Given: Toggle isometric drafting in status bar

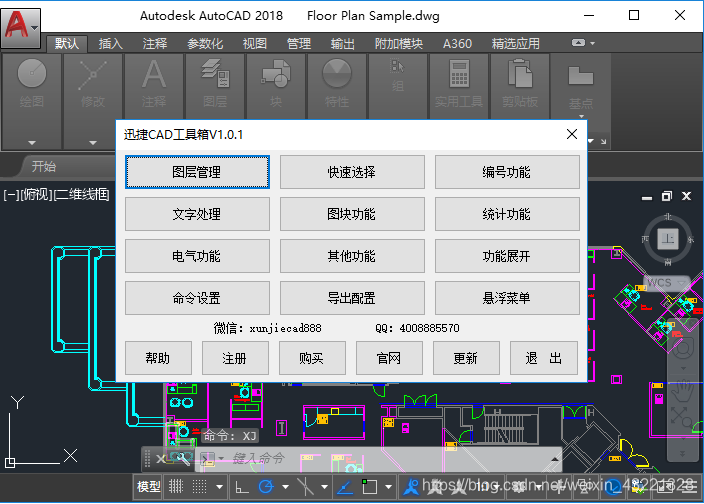Looking at the screenshot, I should tap(305, 486).
